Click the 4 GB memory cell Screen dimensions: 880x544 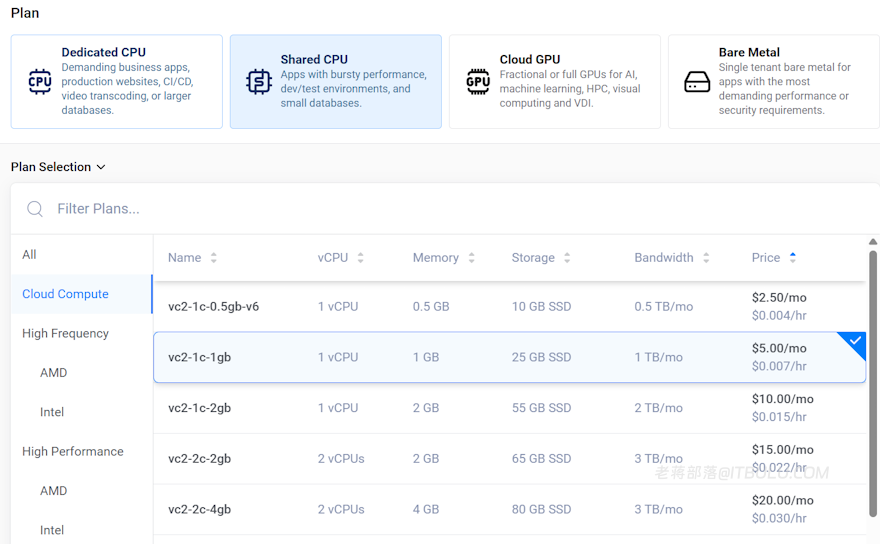coord(426,509)
